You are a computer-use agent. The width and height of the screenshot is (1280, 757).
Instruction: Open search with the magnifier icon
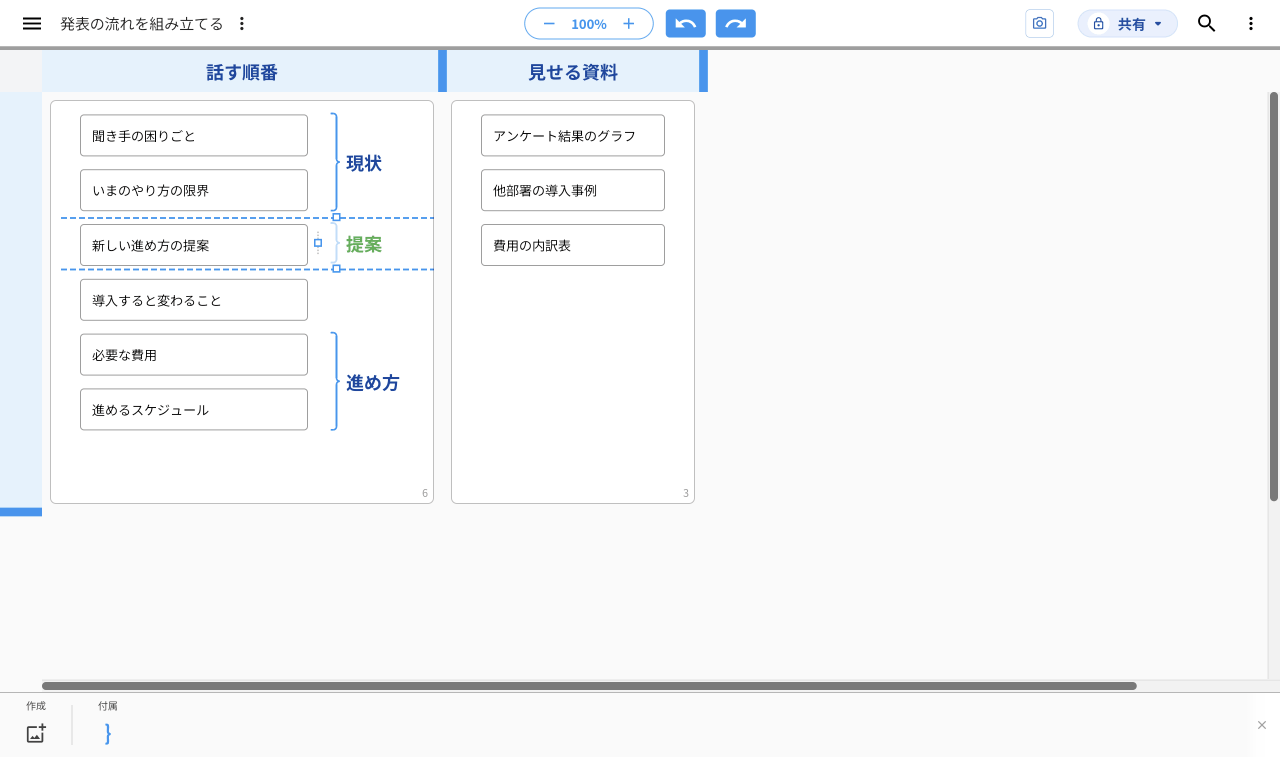pyautogui.click(x=1207, y=23)
